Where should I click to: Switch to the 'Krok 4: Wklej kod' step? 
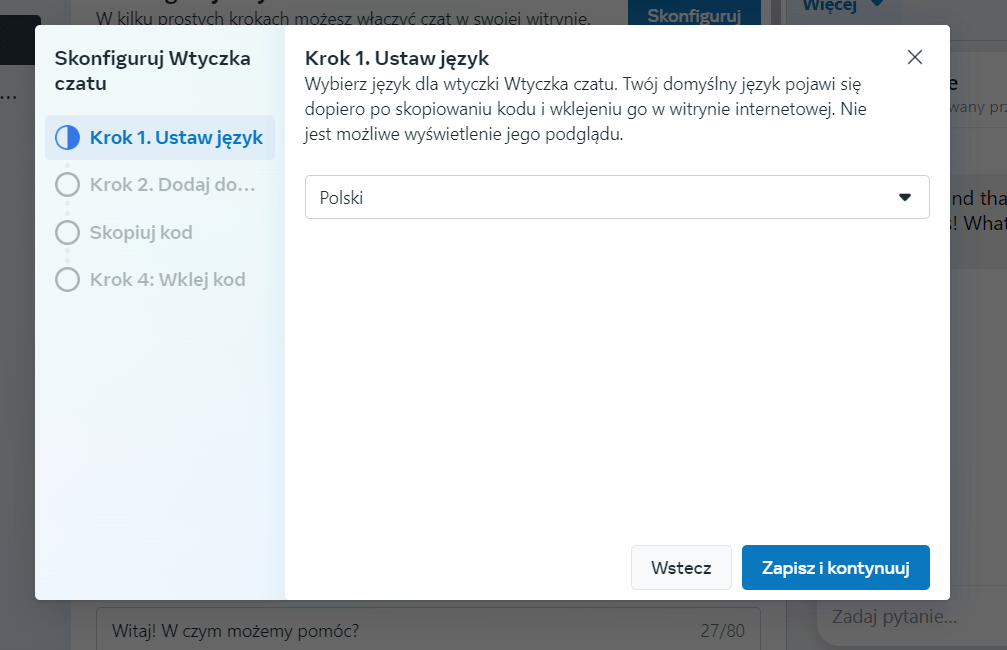[x=167, y=280]
